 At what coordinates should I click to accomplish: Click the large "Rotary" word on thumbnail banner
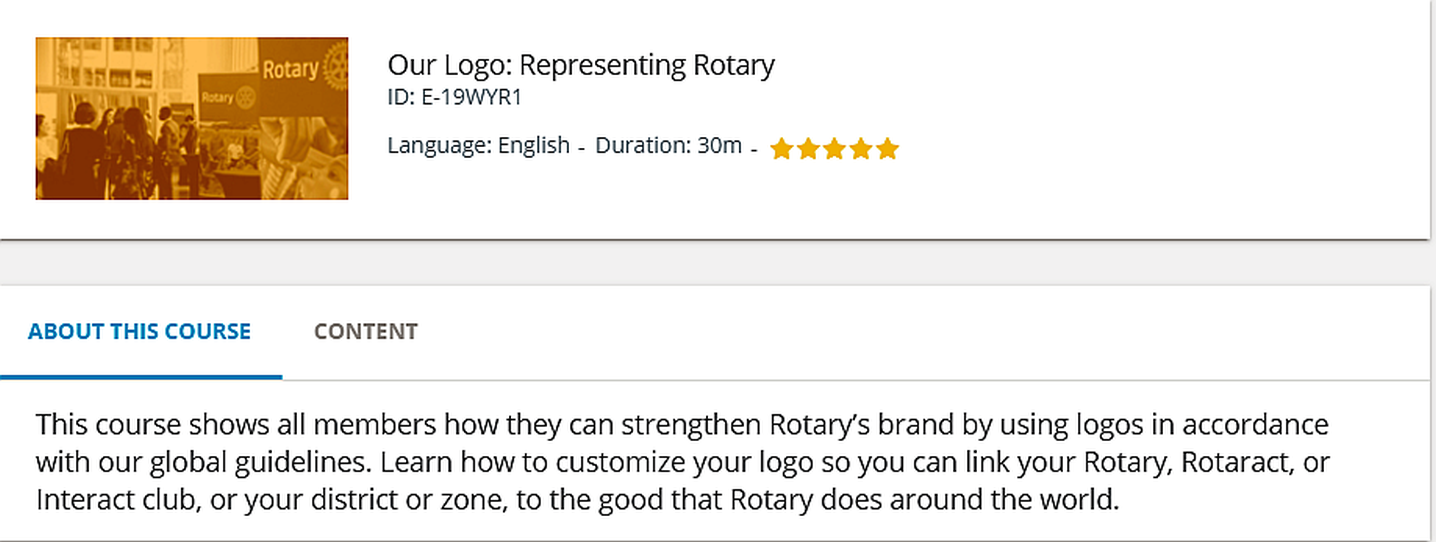point(290,70)
